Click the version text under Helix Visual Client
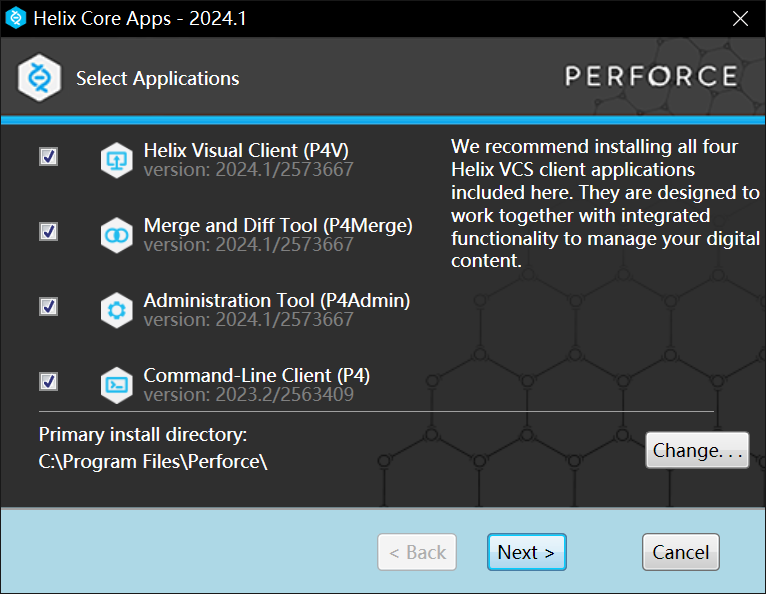 (248, 170)
